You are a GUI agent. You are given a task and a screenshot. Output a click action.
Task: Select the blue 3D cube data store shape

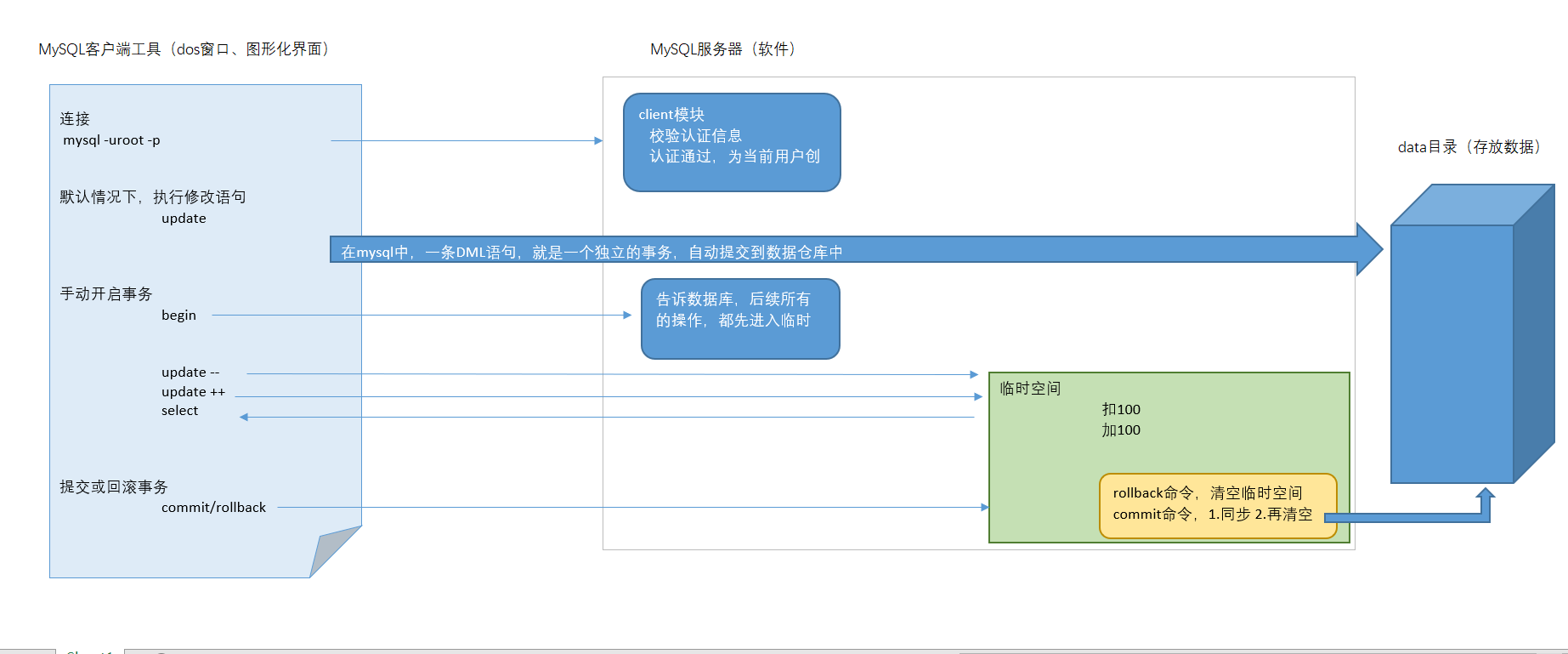(1473, 333)
